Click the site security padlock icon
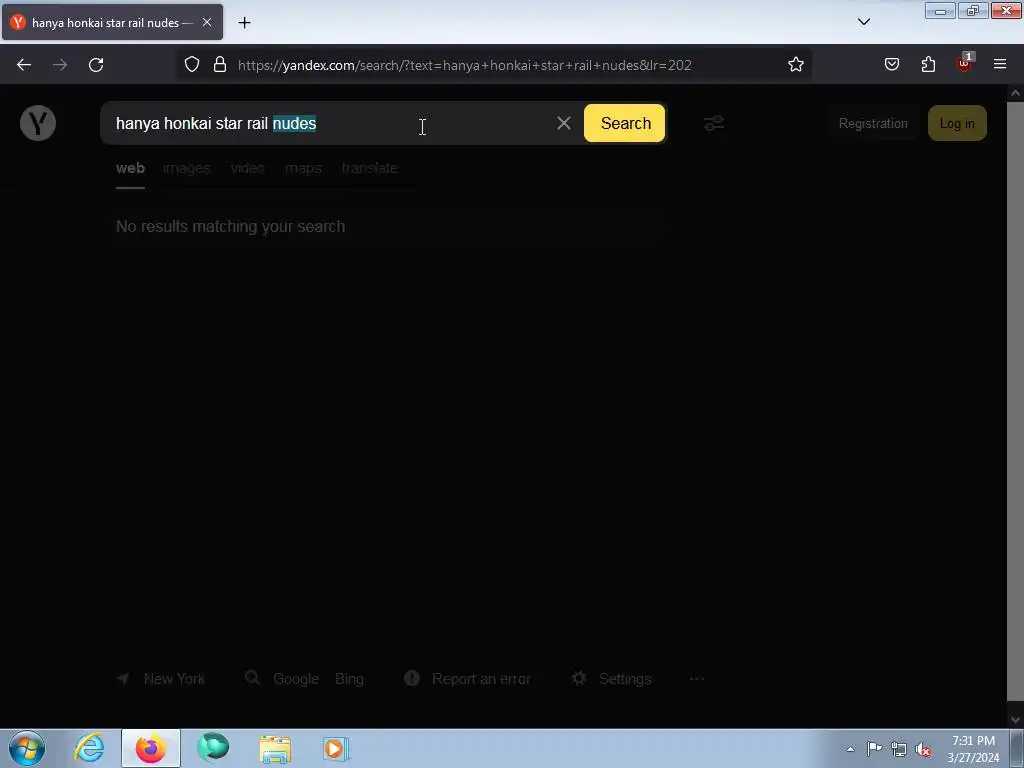Screen dimensions: 1024x768 click(220, 64)
